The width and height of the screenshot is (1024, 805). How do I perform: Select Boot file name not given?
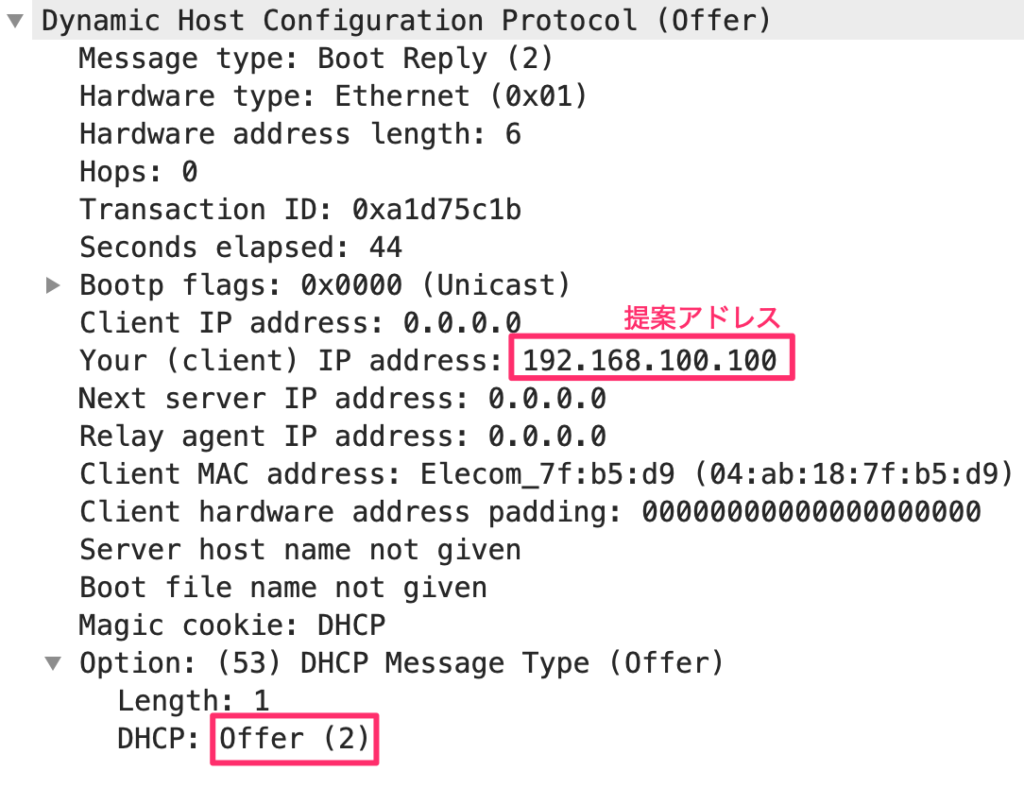[x=283, y=588]
